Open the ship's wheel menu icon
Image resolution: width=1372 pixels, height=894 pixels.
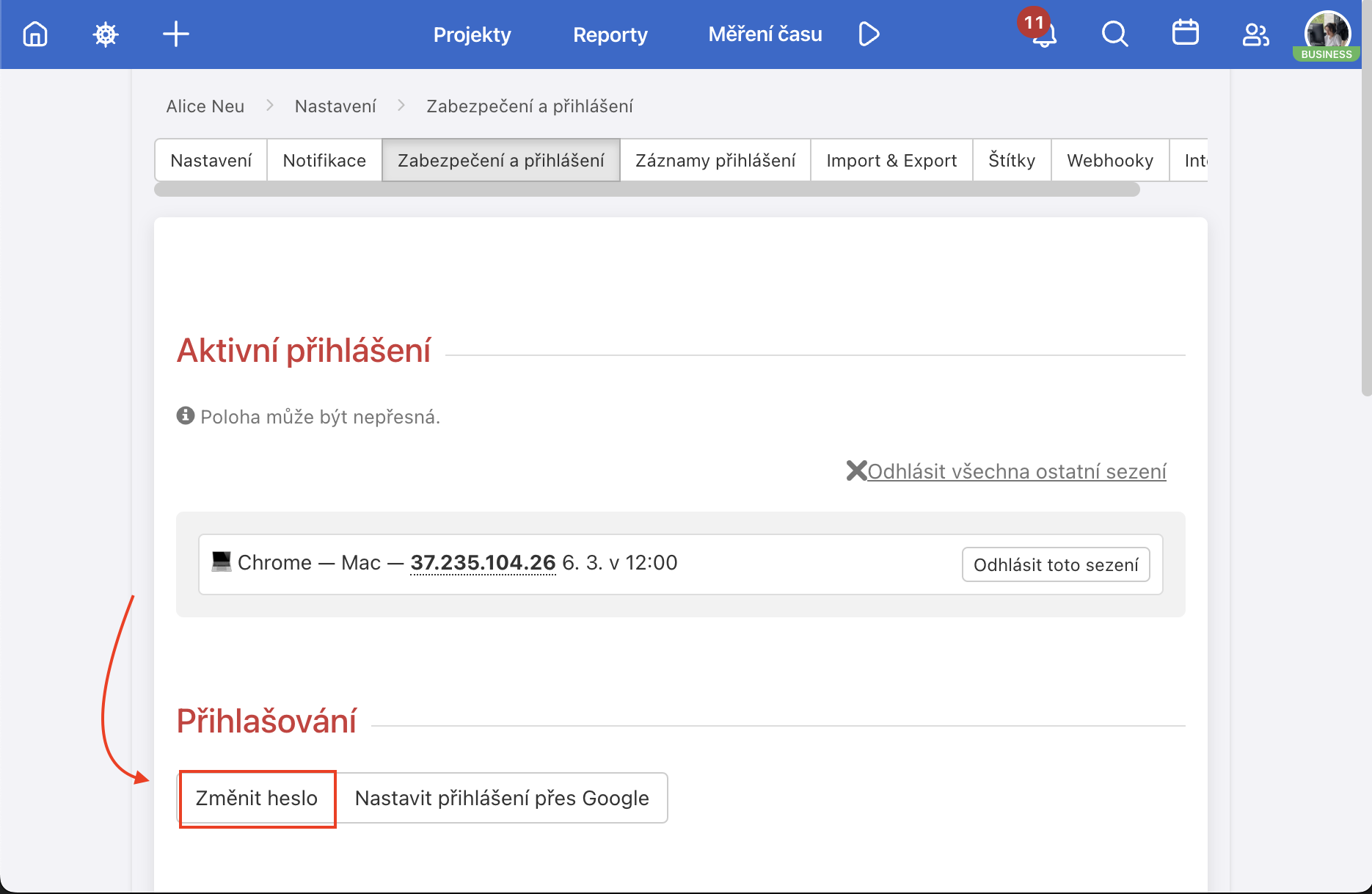(106, 34)
